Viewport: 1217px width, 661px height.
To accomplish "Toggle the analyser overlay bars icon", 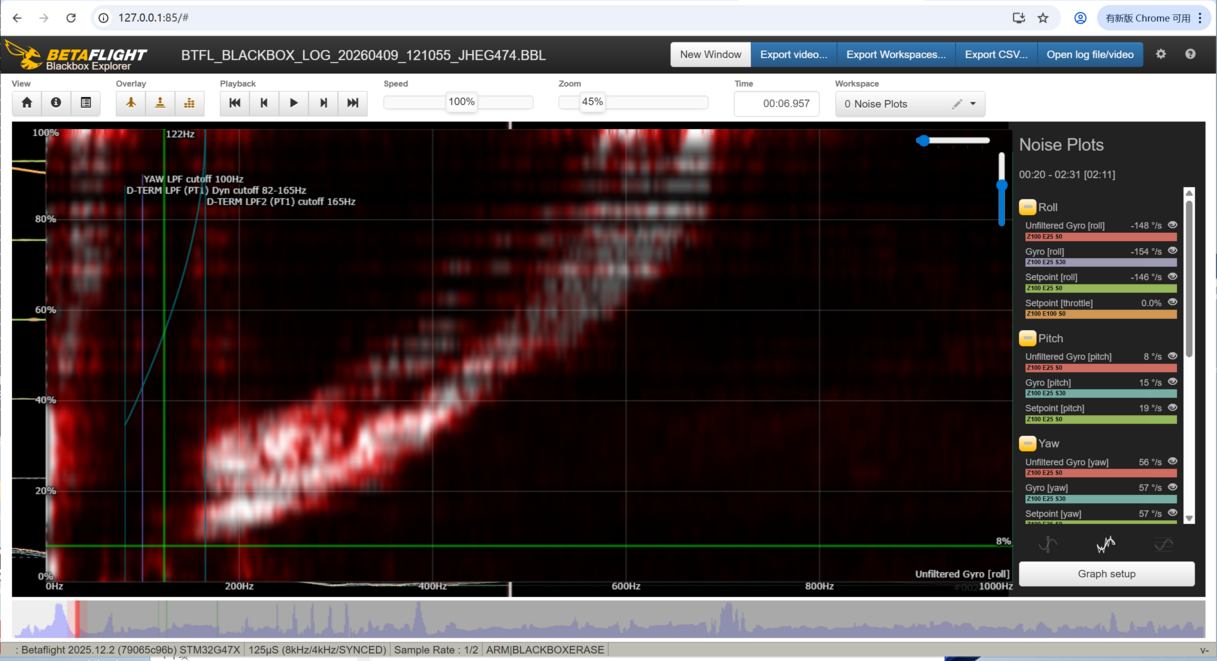I will tap(189, 103).
